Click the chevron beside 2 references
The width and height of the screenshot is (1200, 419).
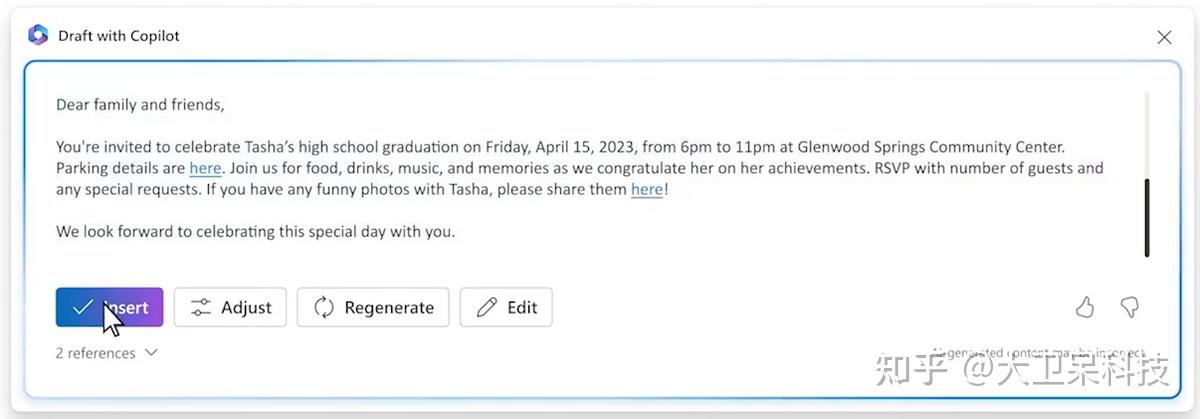151,353
